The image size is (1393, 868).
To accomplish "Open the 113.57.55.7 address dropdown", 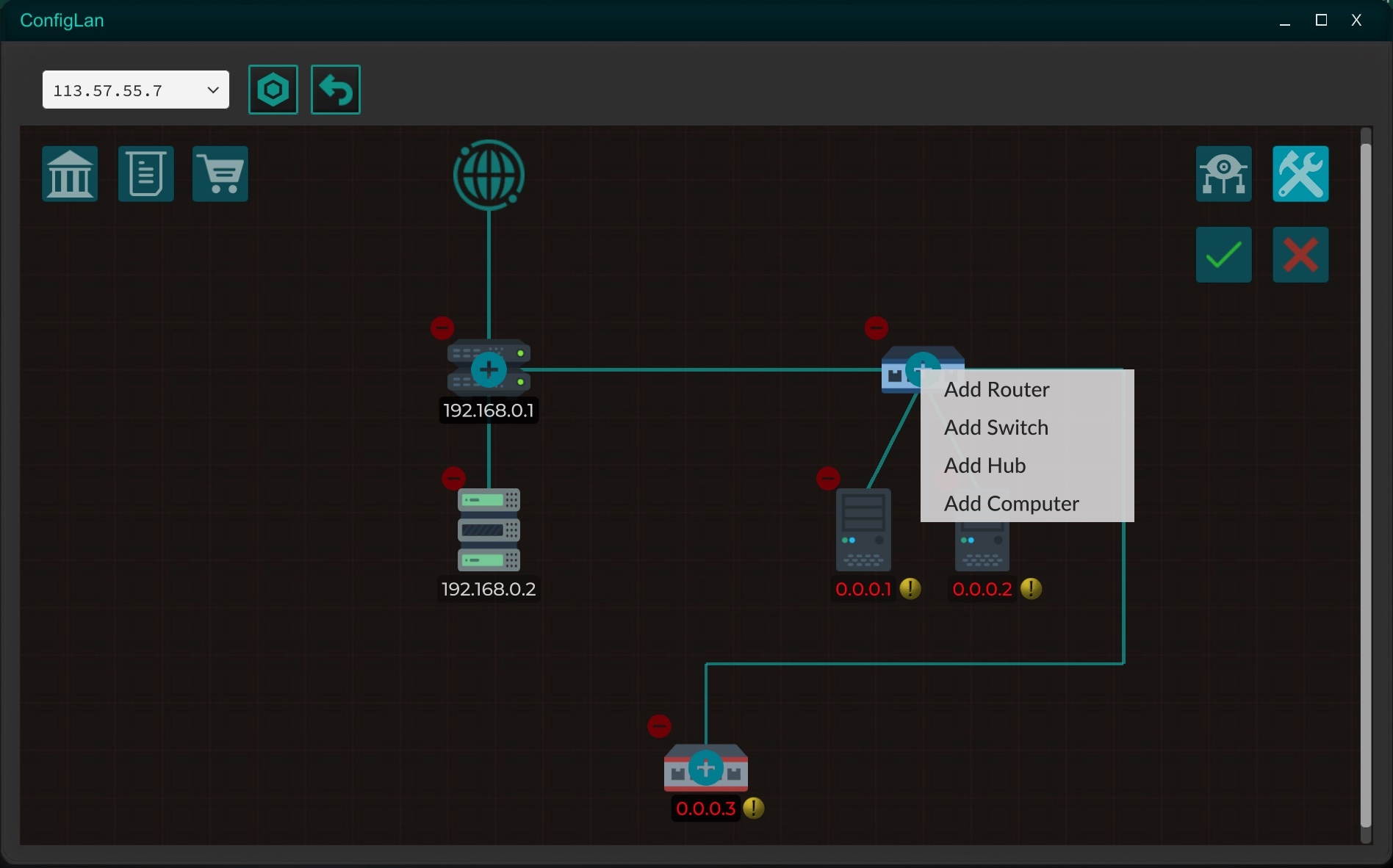I will 136,90.
